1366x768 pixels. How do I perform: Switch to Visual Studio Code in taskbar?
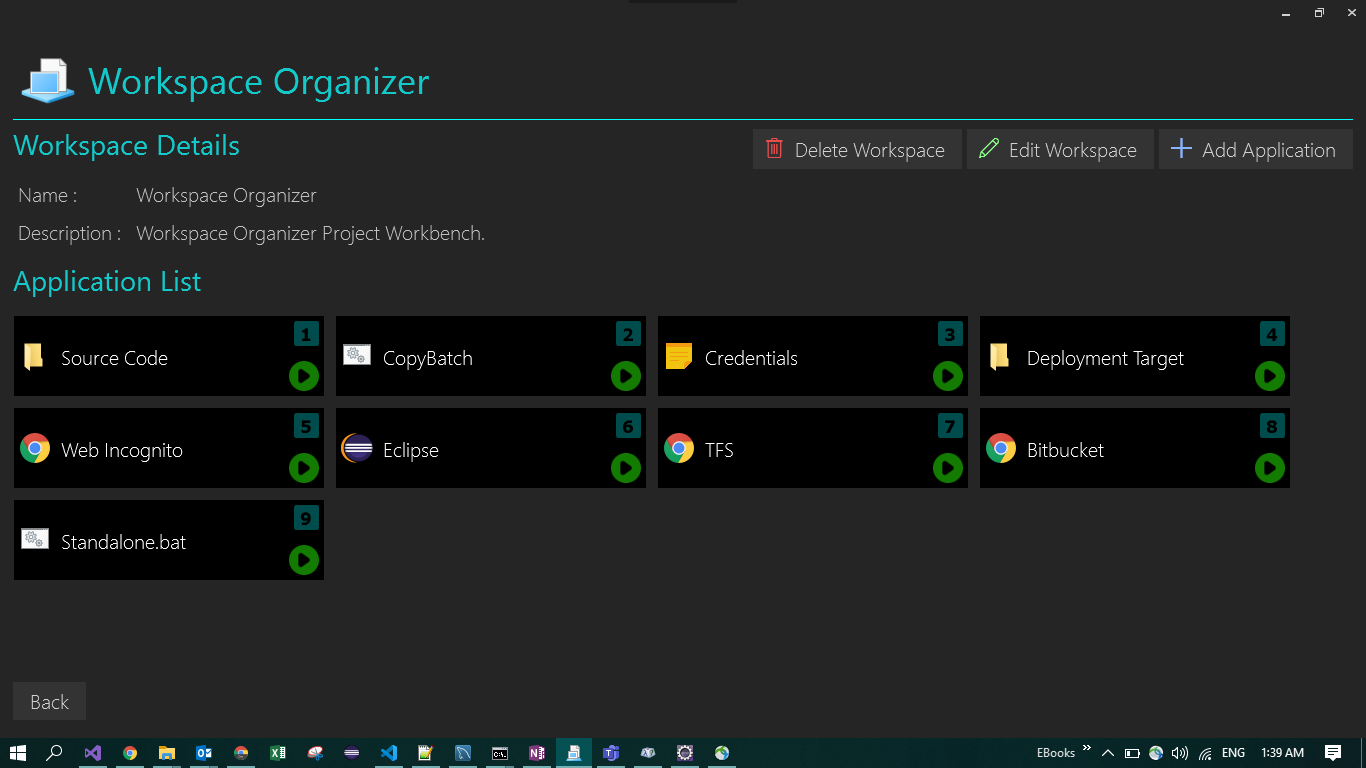(x=389, y=753)
